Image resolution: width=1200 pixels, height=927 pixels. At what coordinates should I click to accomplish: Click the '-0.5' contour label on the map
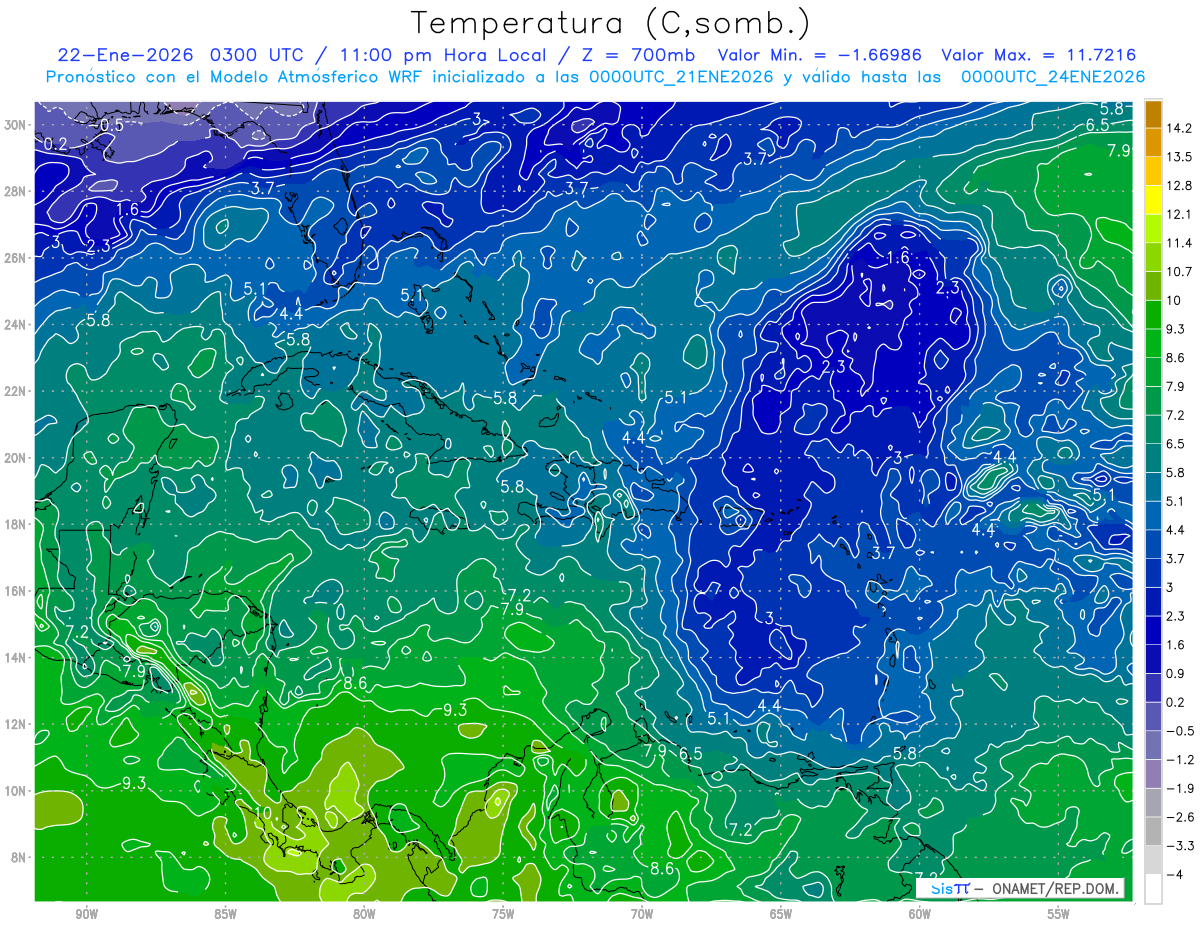point(108,125)
